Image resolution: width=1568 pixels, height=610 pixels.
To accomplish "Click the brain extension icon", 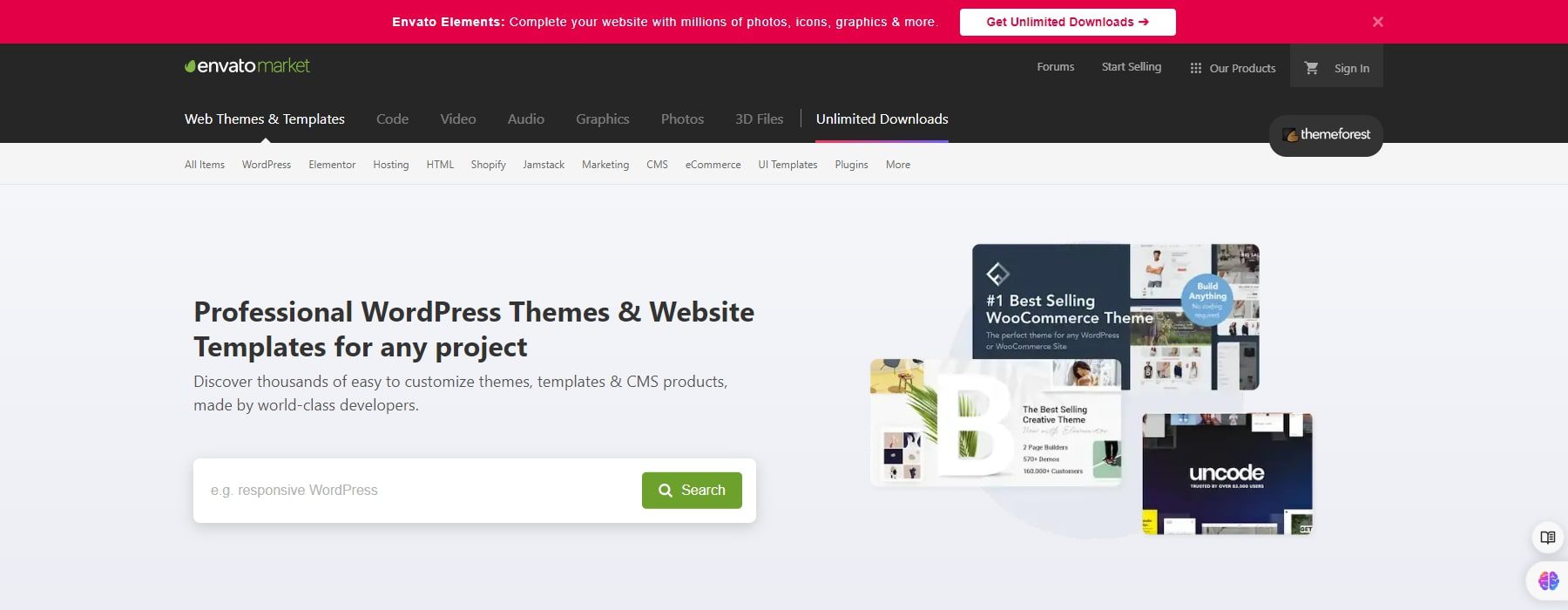I will click(x=1548, y=580).
